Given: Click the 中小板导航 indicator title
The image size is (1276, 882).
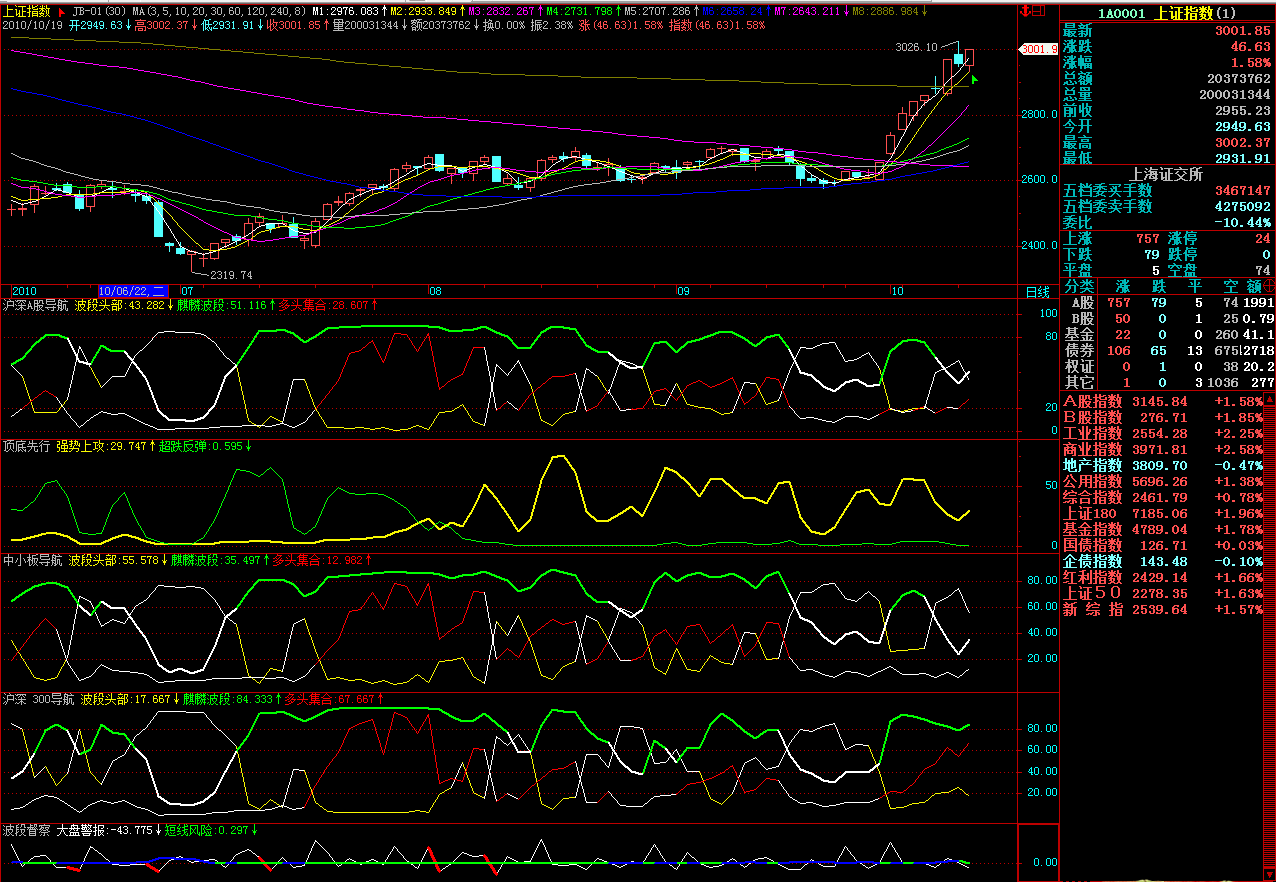Looking at the screenshot, I should point(33,561).
